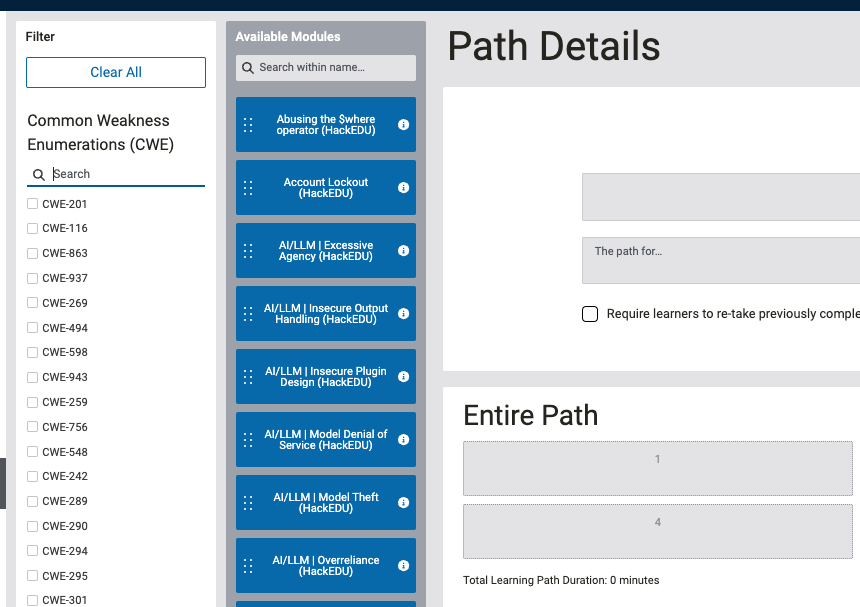Show details icon for Model Denial of Service
Screen dimensions: 860x607
(x=403, y=440)
